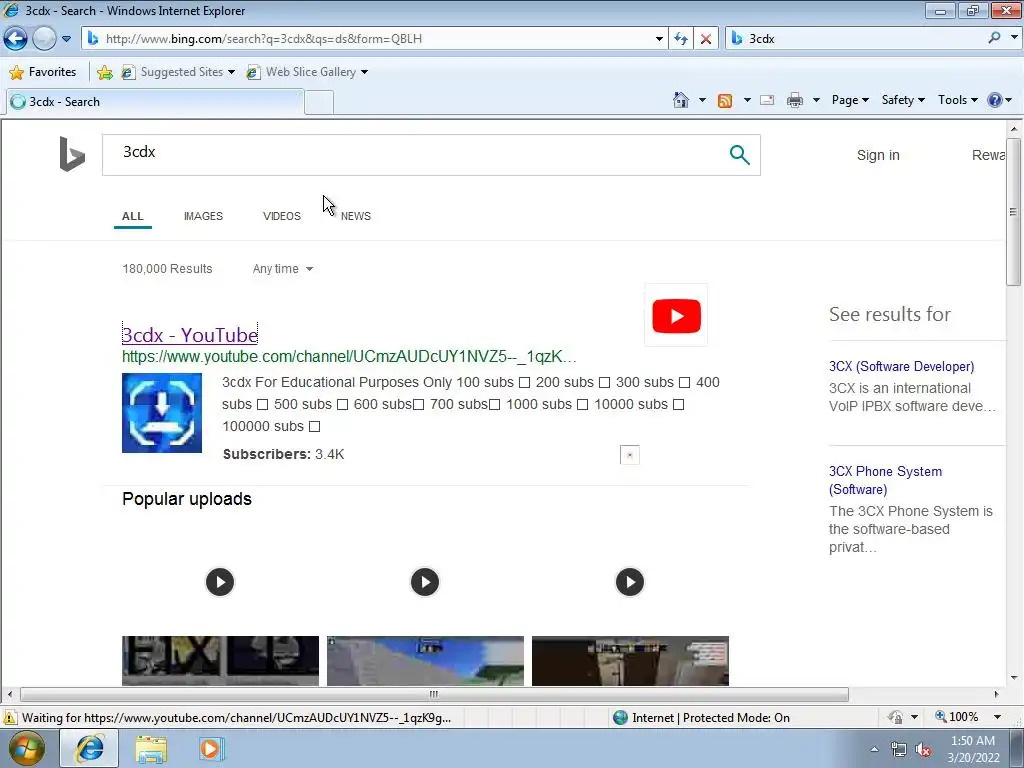
Task: Click the address bar URL field
Action: (372, 39)
